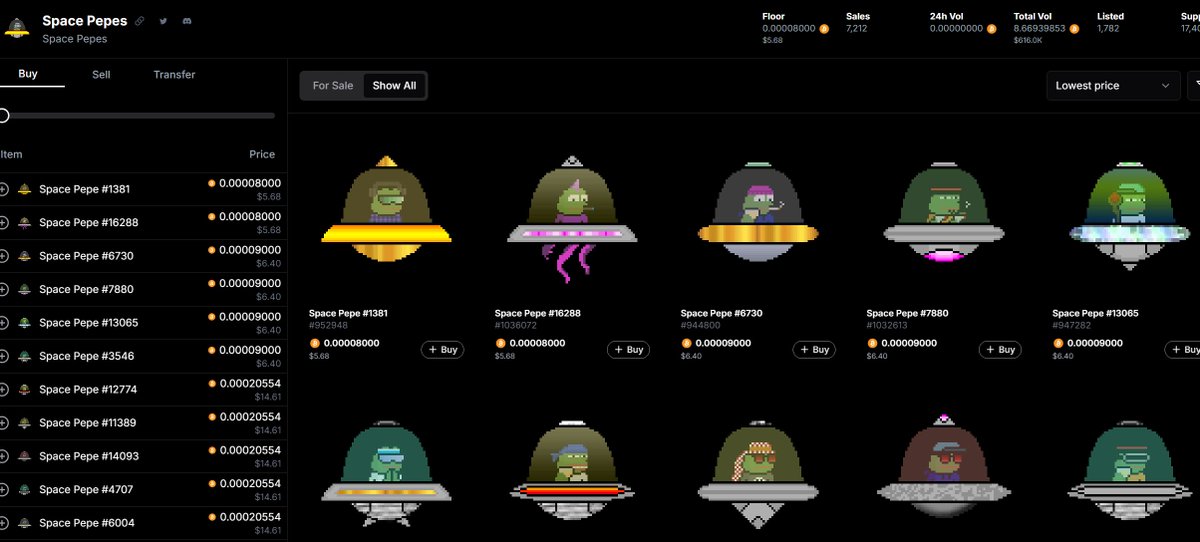Click the small UFO icon beside Space Pepe #1381 in the list
This screenshot has width=1200, height=542.
[24, 189]
